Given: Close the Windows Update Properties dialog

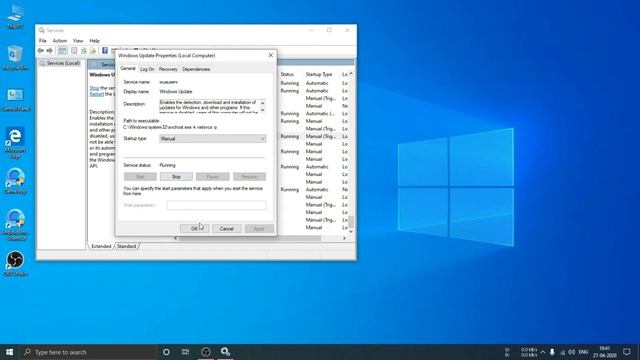Looking at the screenshot, I should [271, 55].
